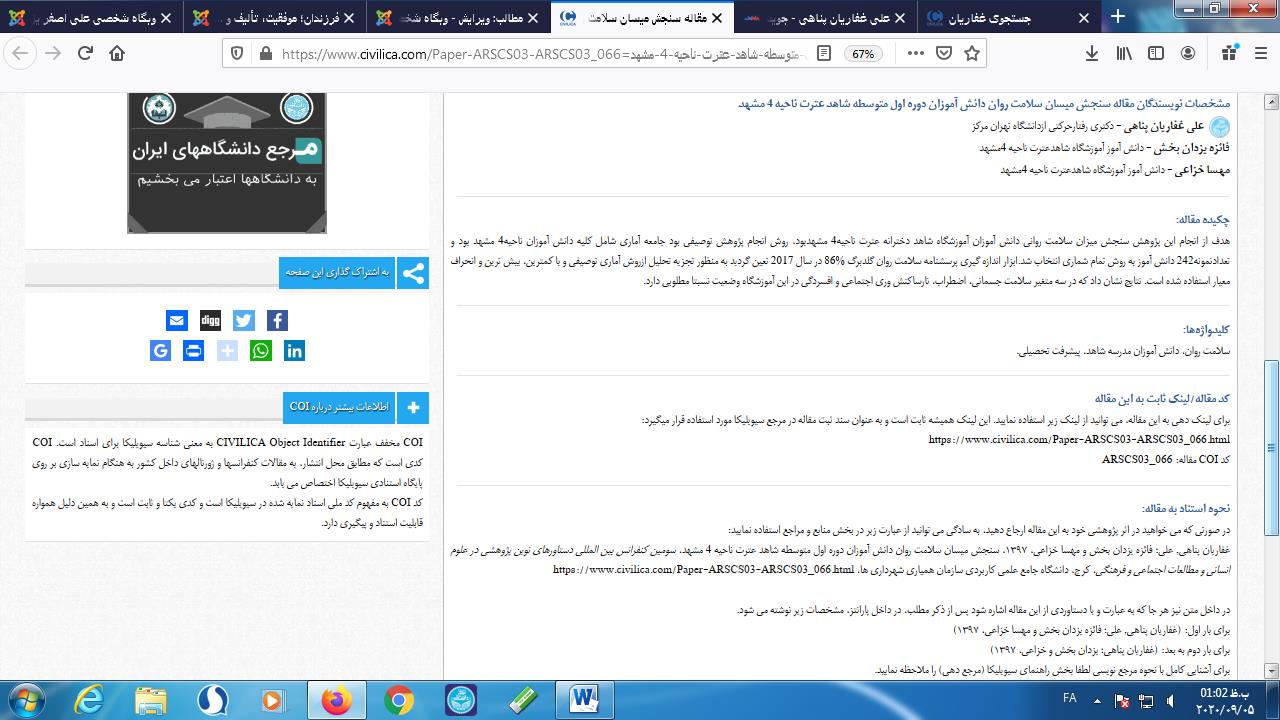Click the Facebook share icon
The width and height of the screenshot is (1280, 720).
pos(278,320)
